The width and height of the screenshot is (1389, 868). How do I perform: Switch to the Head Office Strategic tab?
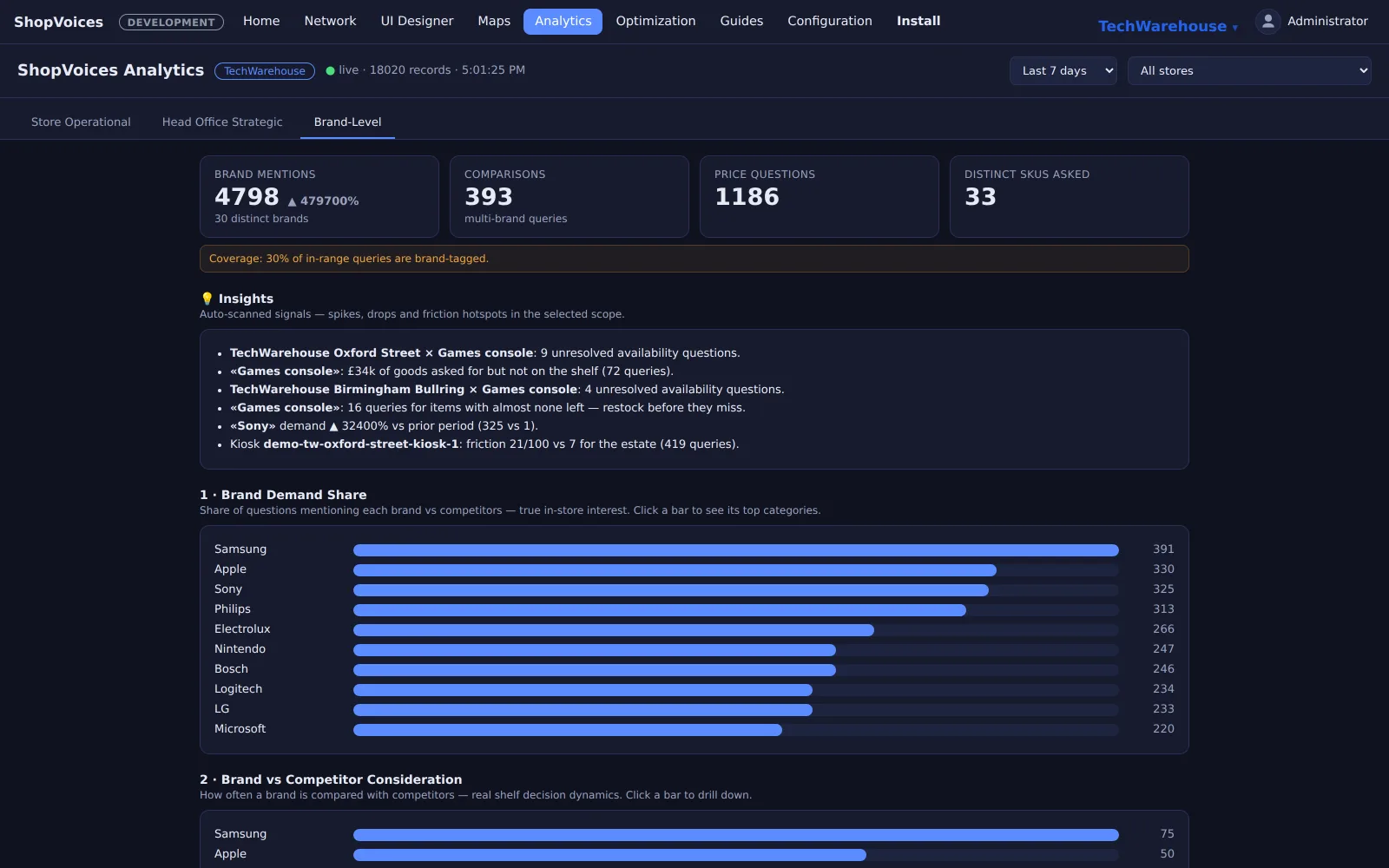click(222, 122)
